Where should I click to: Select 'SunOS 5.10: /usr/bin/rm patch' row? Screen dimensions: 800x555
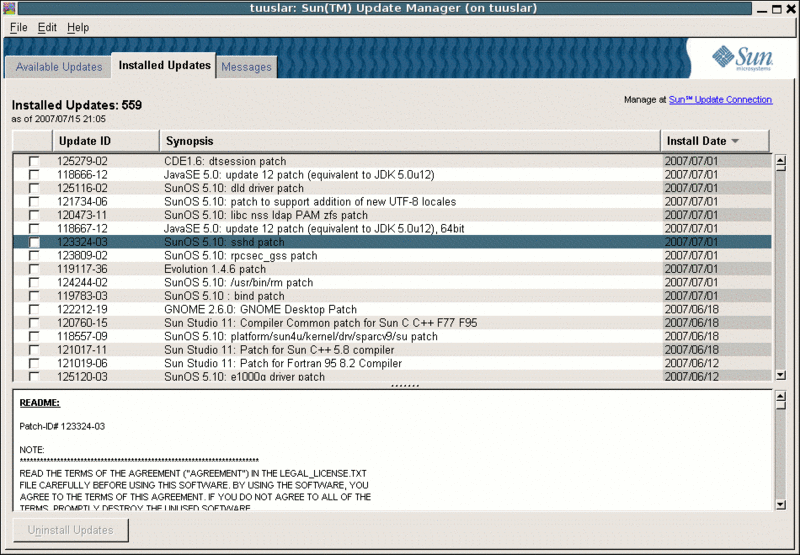392,282
